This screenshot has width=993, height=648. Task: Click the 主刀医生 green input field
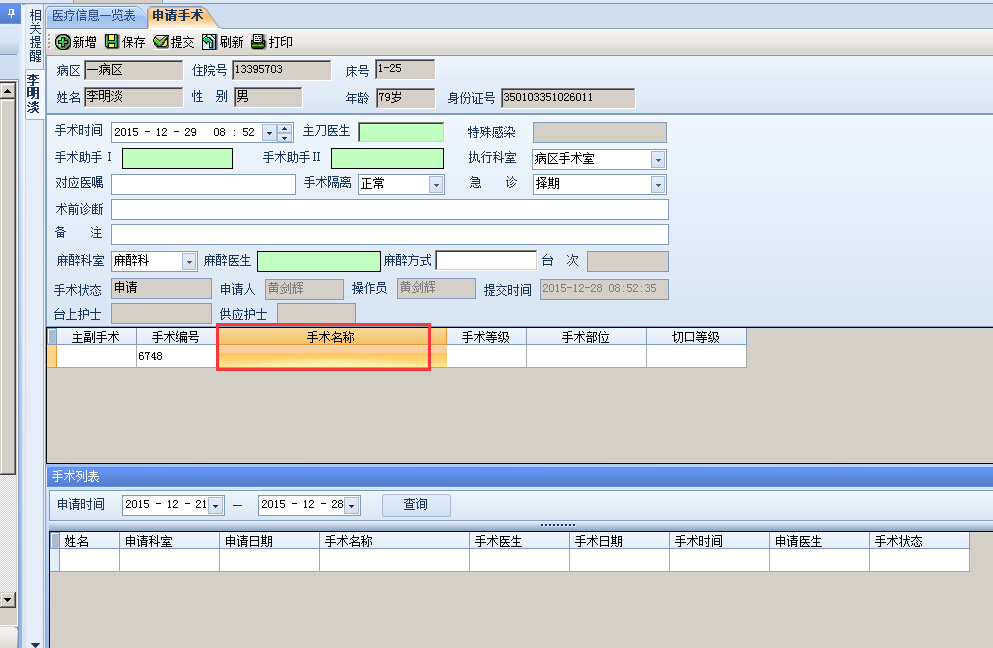[x=401, y=132]
